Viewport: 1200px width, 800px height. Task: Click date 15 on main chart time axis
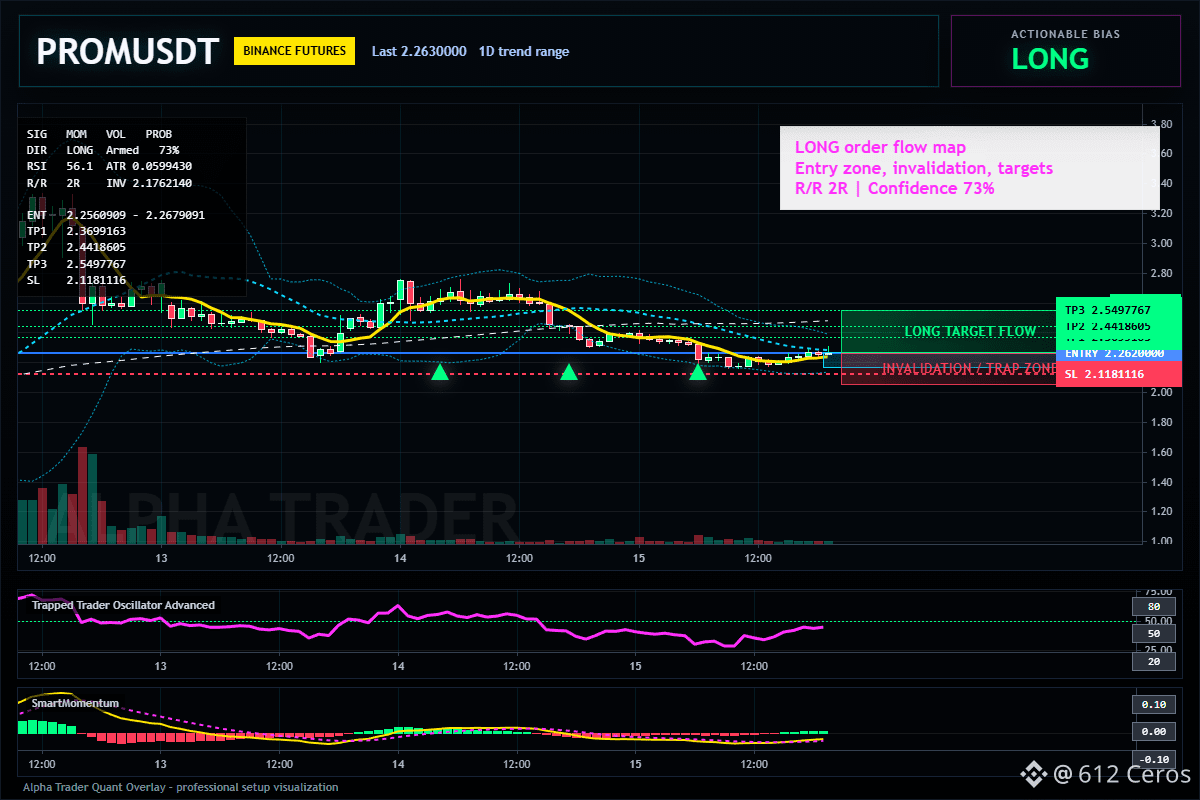pyautogui.click(x=637, y=557)
